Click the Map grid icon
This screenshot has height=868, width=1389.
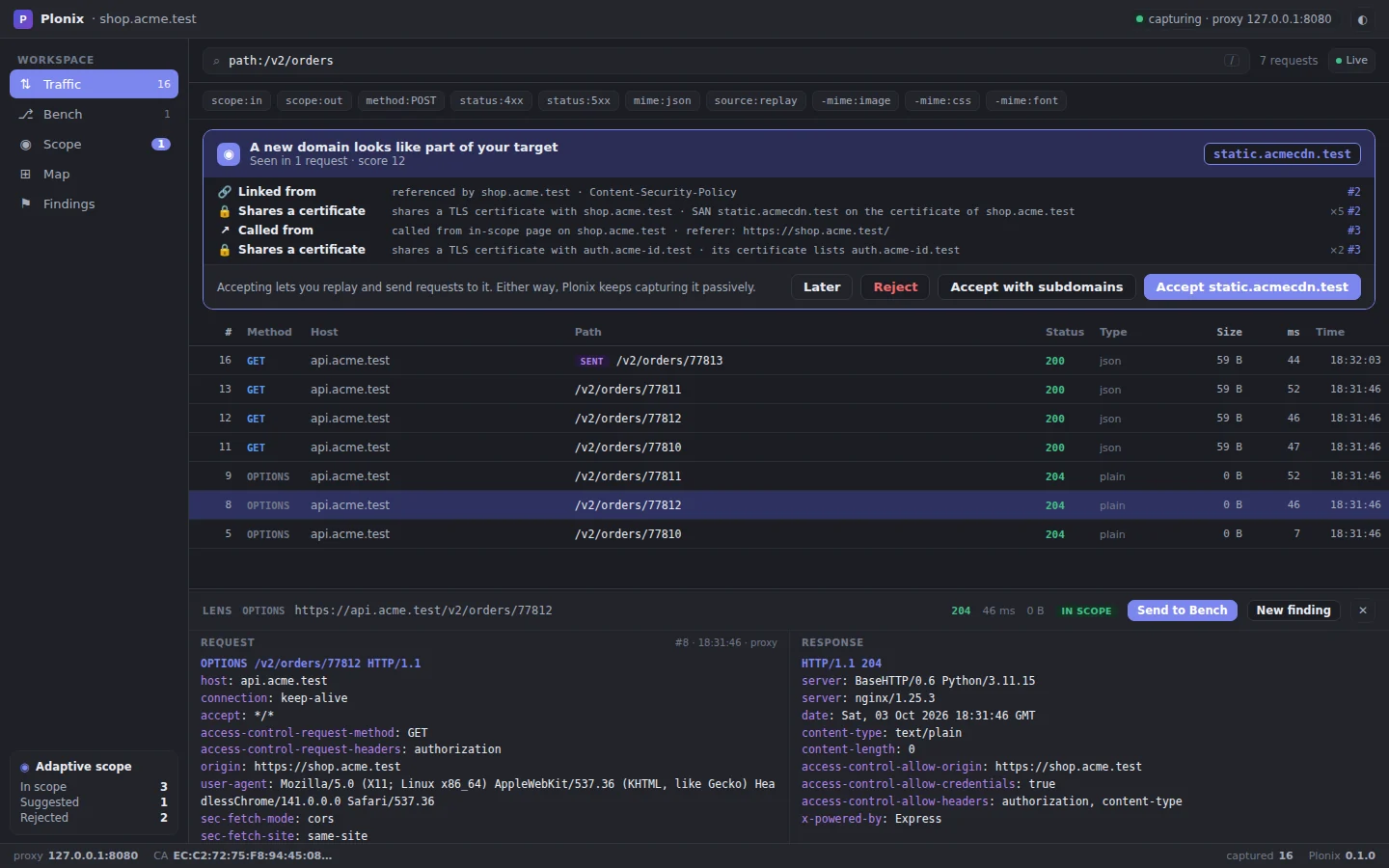pyautogui.click(x=25, y=174)
